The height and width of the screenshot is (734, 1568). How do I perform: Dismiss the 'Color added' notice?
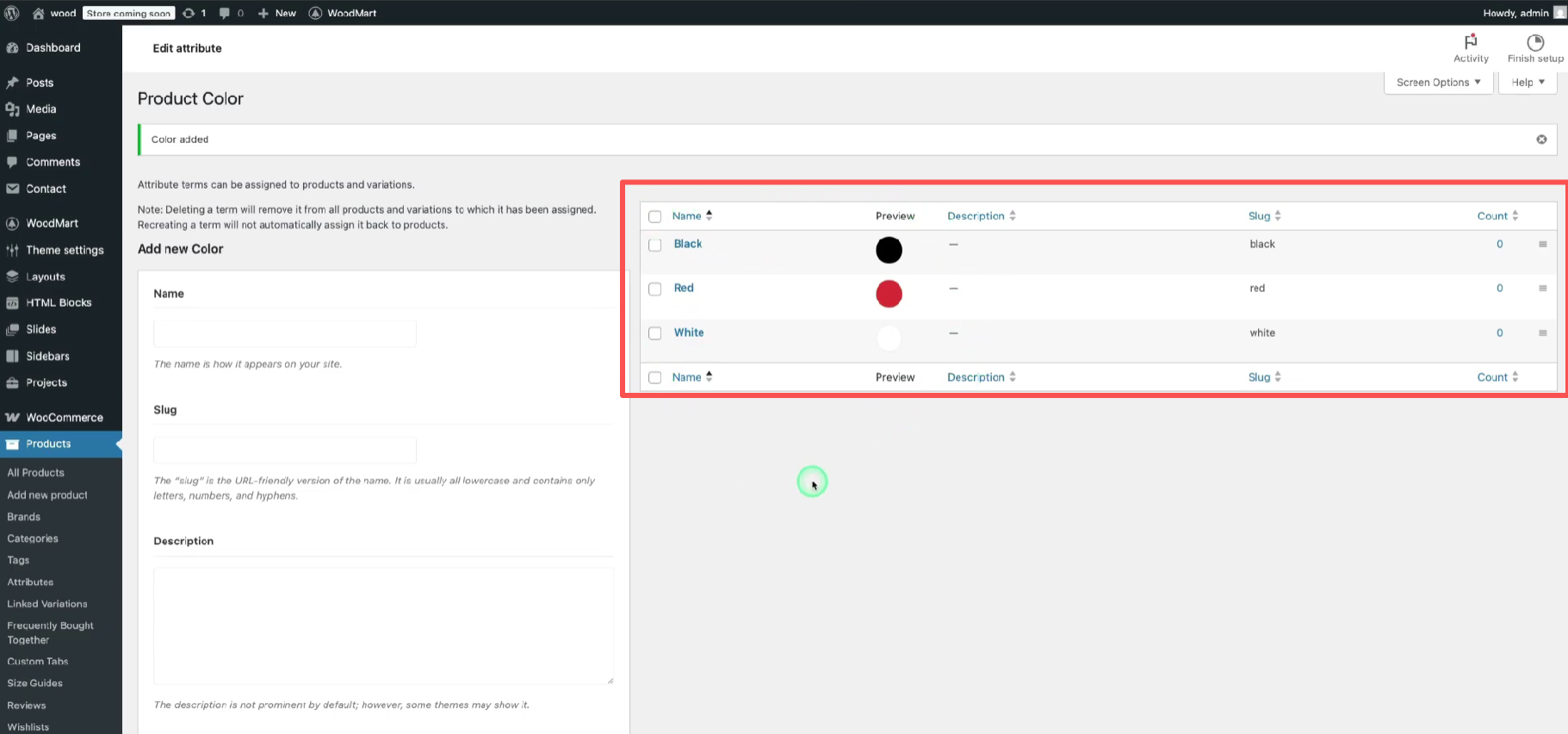click(1541, 140)
